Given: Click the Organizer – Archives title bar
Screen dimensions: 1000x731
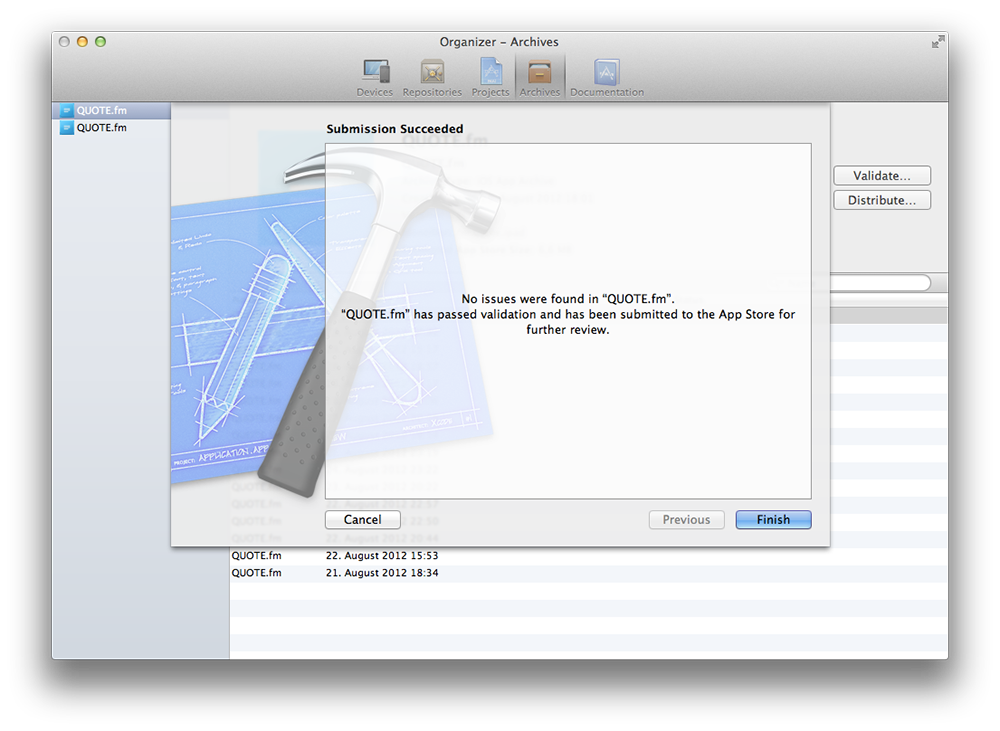Looking at the screenshot, I should [500, 42].
